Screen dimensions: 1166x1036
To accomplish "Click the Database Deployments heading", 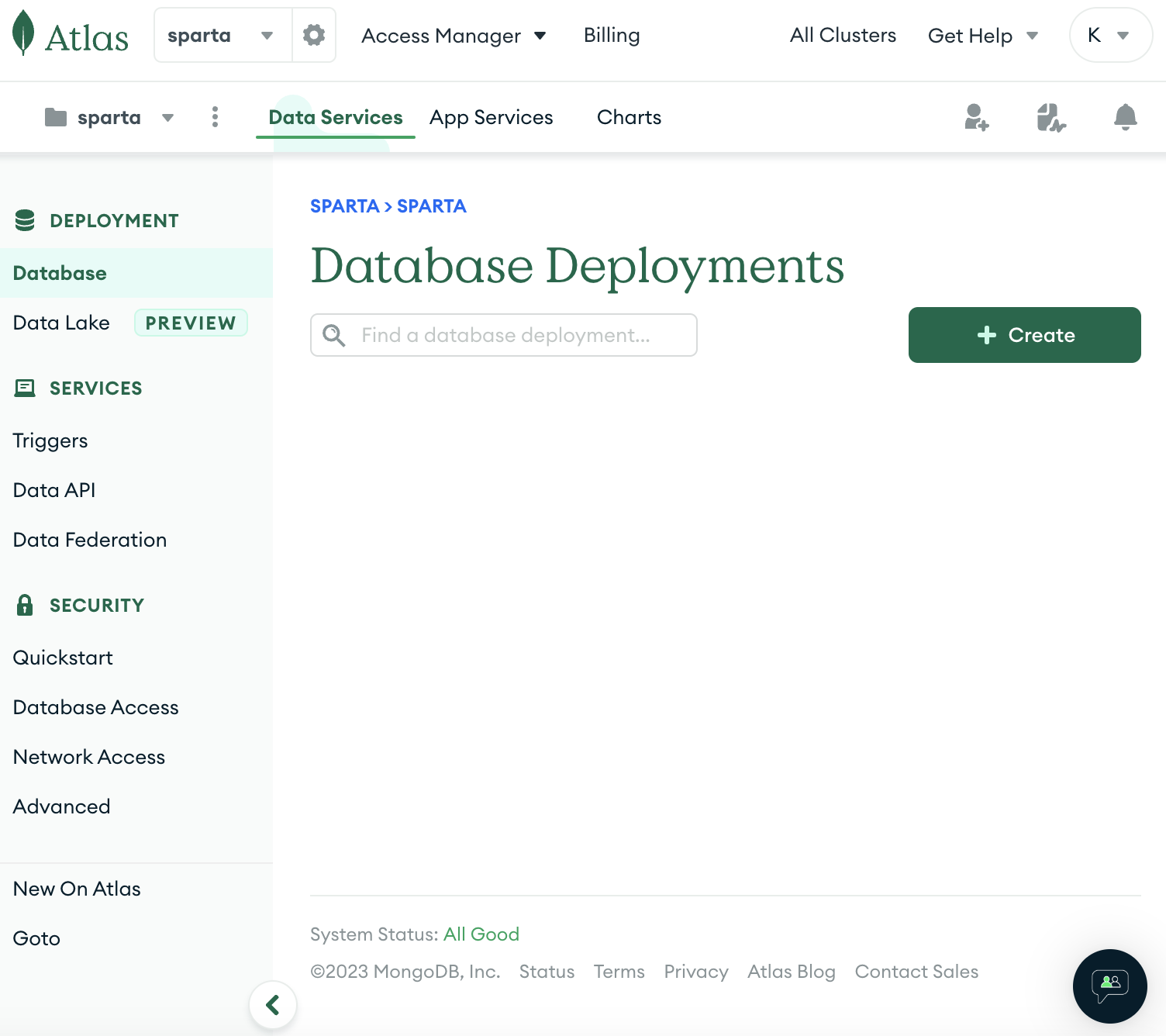I will [x=578, y=267].
